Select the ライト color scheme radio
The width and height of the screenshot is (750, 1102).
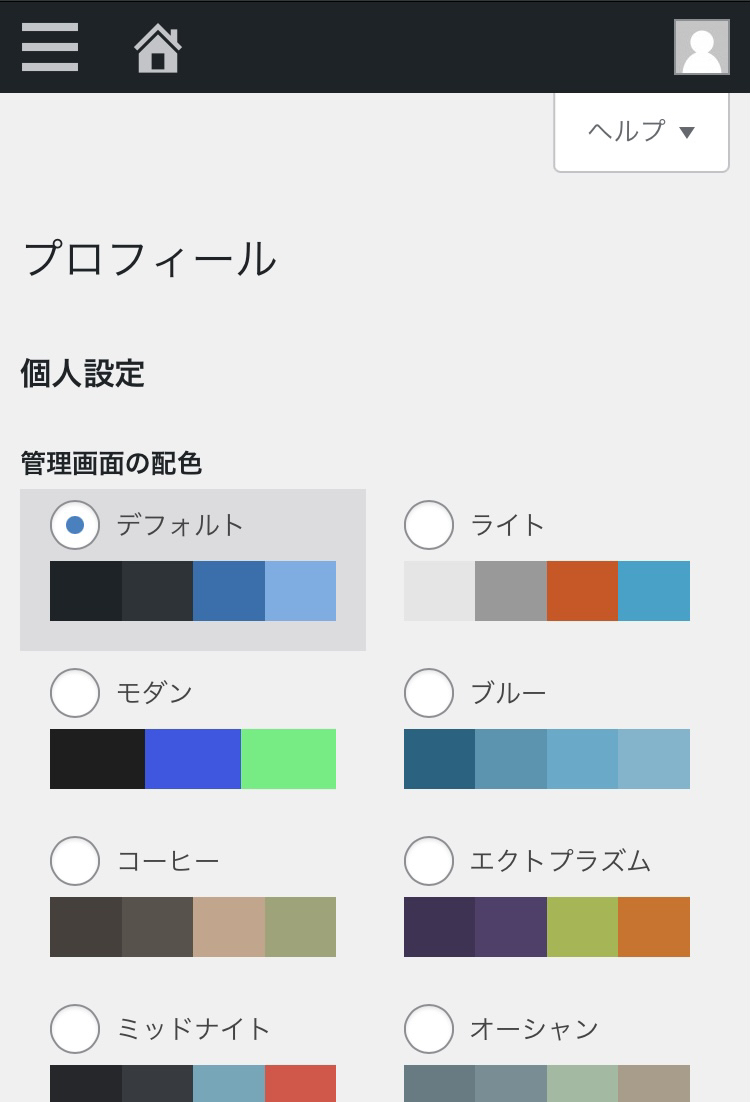[x=429, y=525]
